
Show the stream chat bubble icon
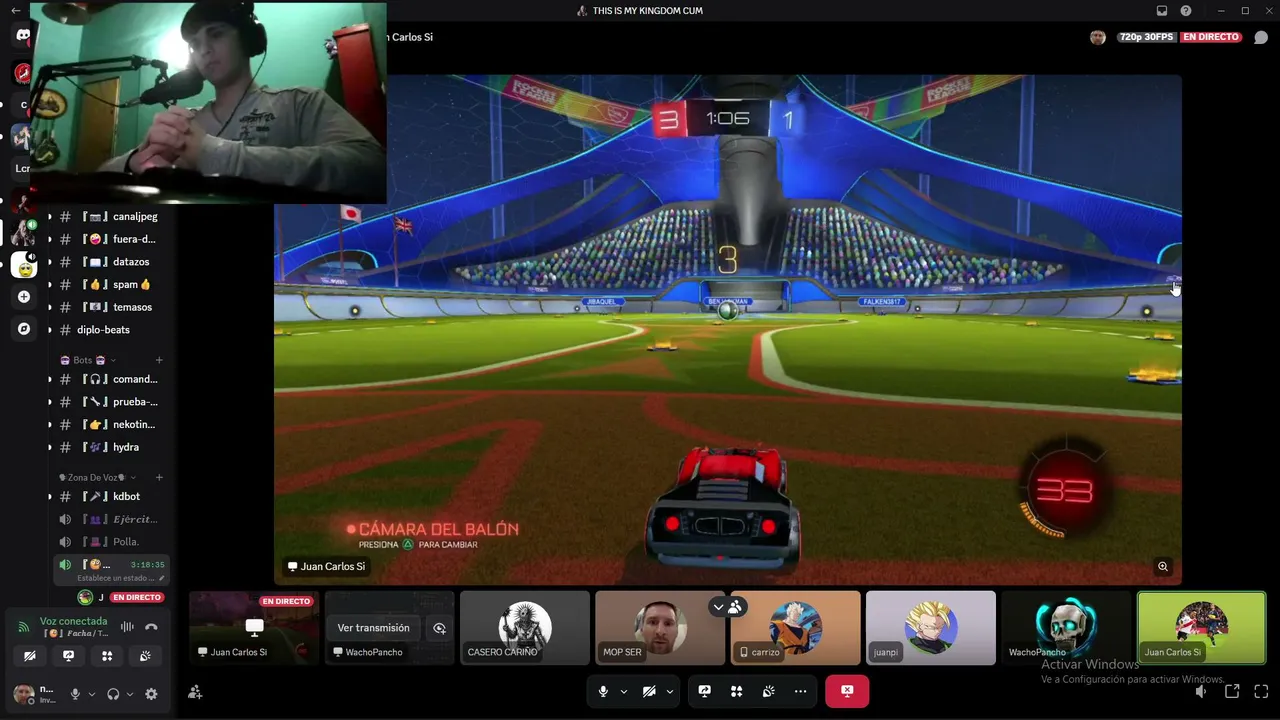click(x=1261, y=37)
